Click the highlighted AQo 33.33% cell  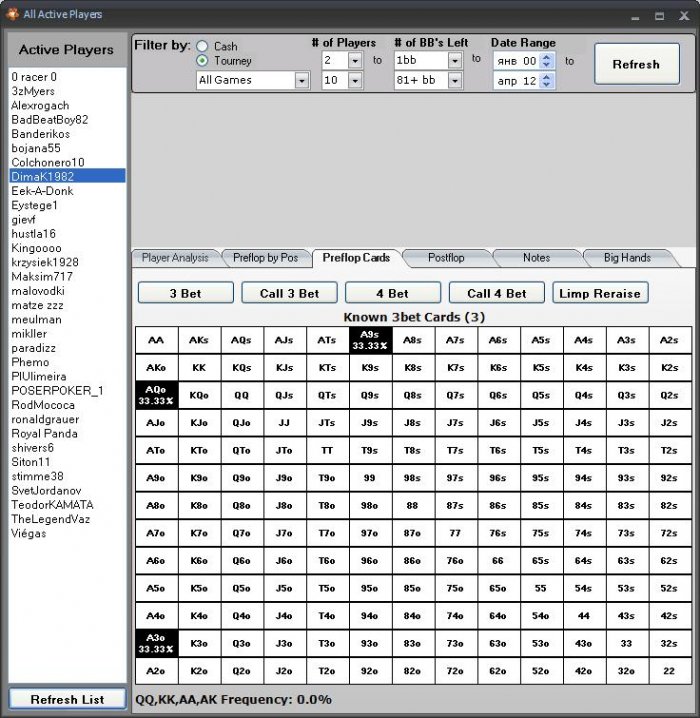(x=156, y=395)
